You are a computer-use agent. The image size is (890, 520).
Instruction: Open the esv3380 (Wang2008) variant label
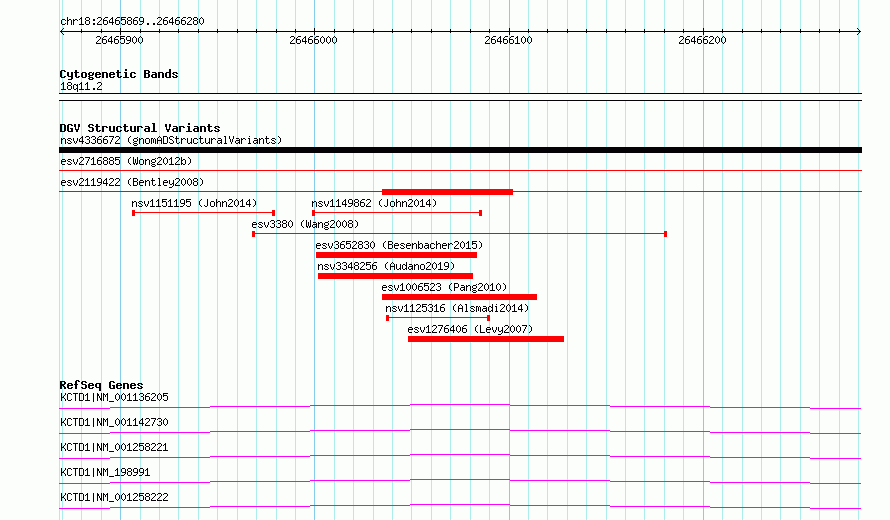pyautogui.click(x=305, y=224)
